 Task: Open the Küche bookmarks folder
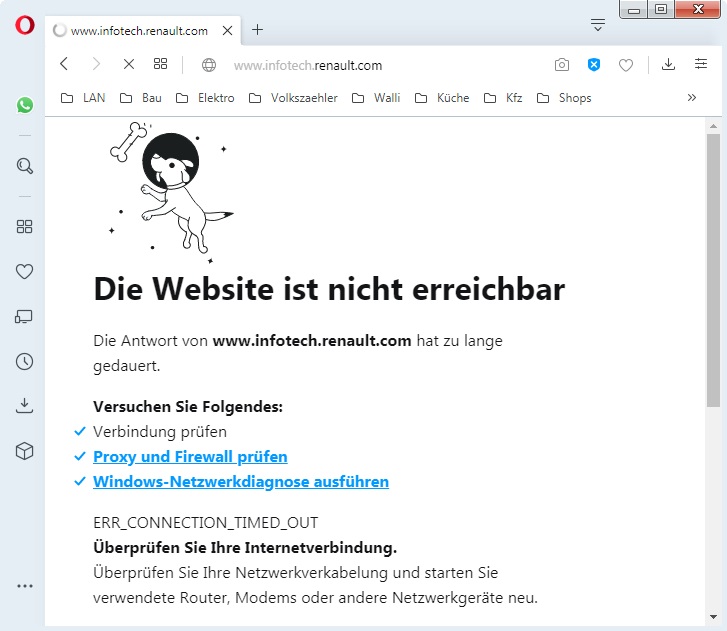pos(442,98)
